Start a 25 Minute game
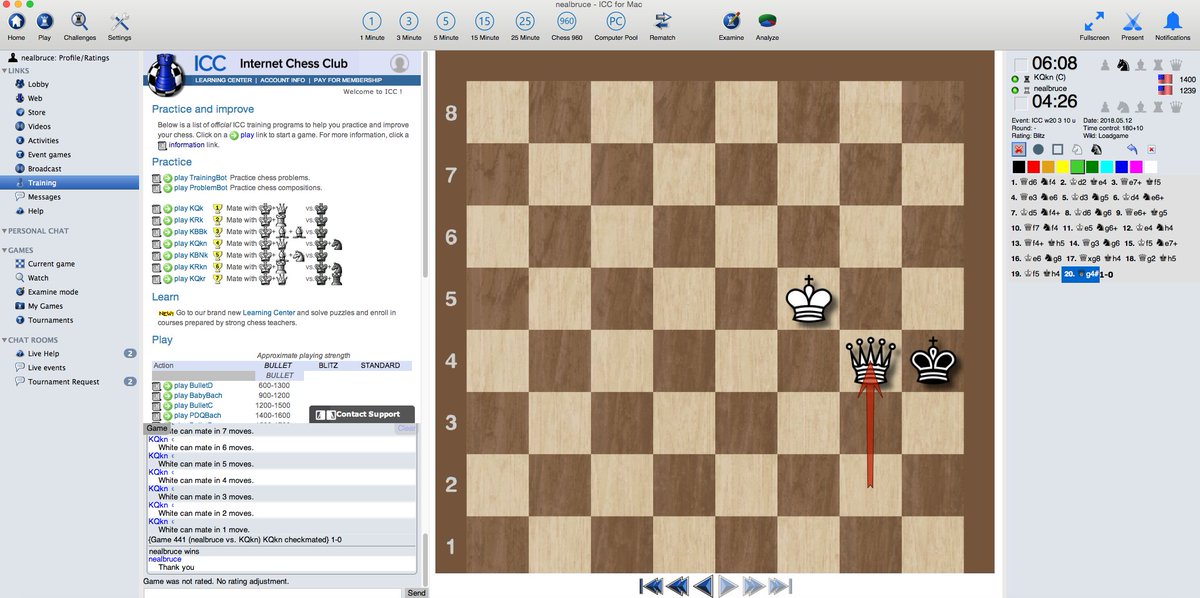 click(x=525, y=24)
